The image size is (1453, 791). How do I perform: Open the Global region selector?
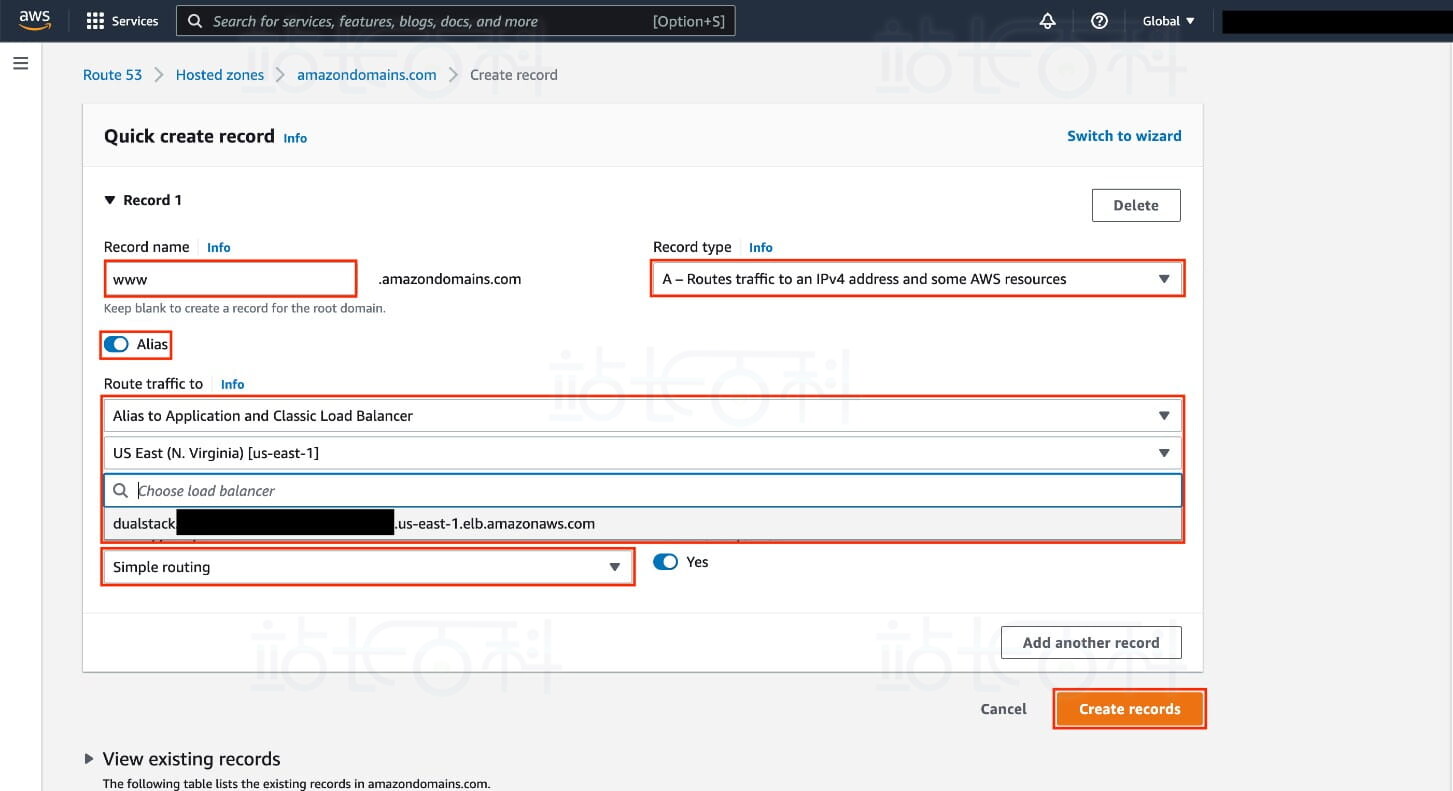pos(1169,21)
